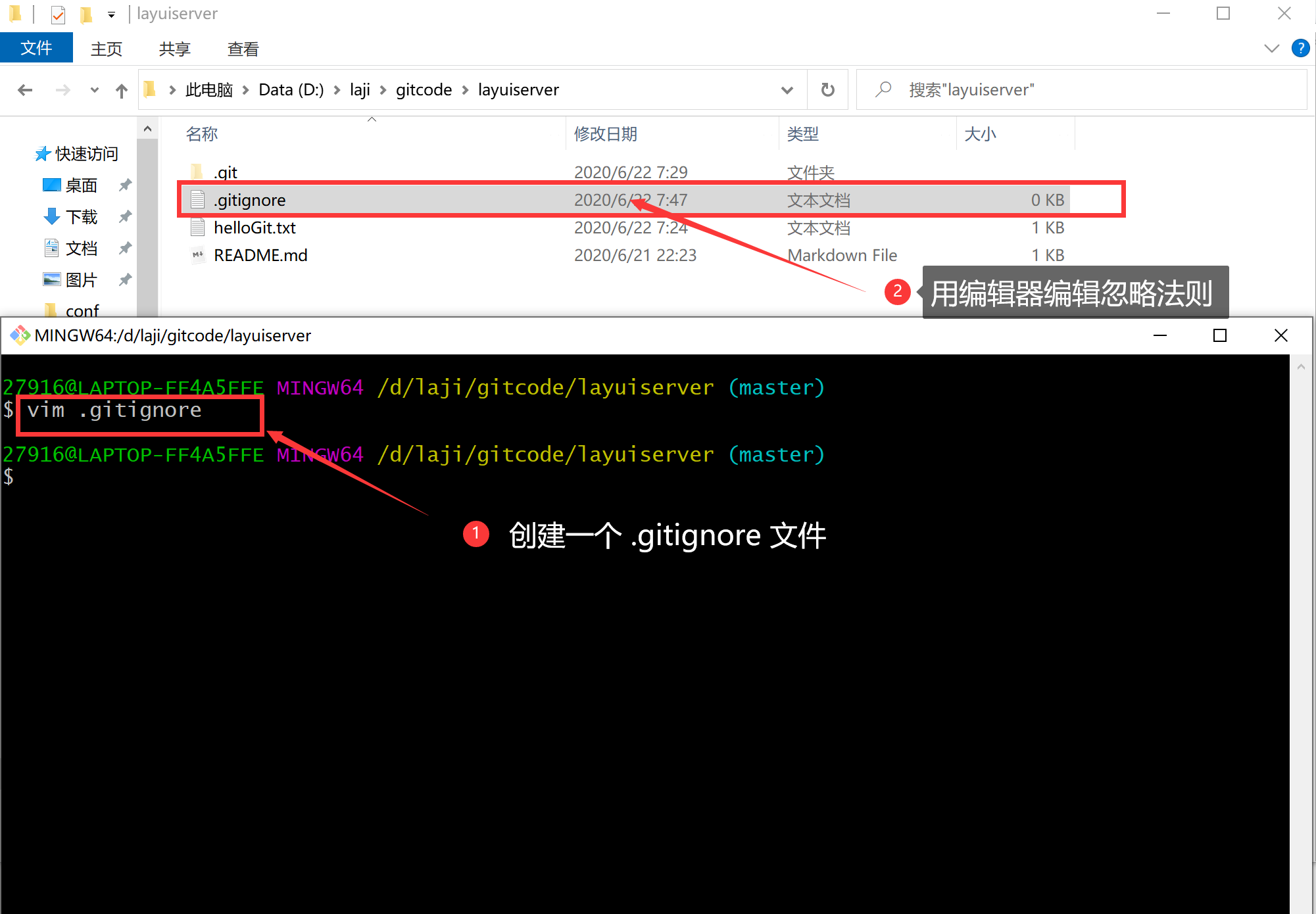
Task: Sort by 名称 column header
Action: (x=372, y=133)
